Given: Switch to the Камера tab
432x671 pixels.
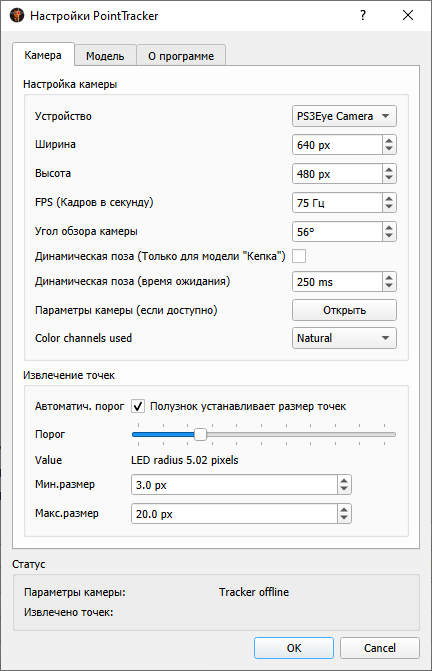Looking at the screenshot, I should [43, 55].
